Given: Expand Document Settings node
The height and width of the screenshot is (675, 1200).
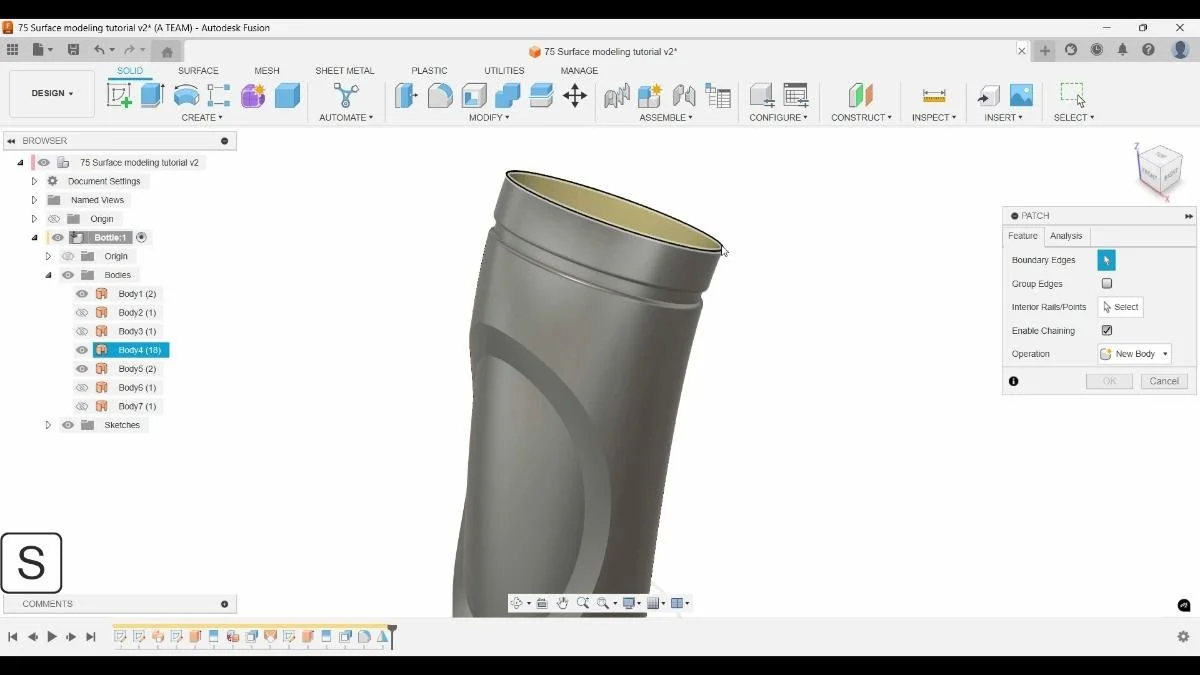Looking at the screenshot, I should [34, 181].
